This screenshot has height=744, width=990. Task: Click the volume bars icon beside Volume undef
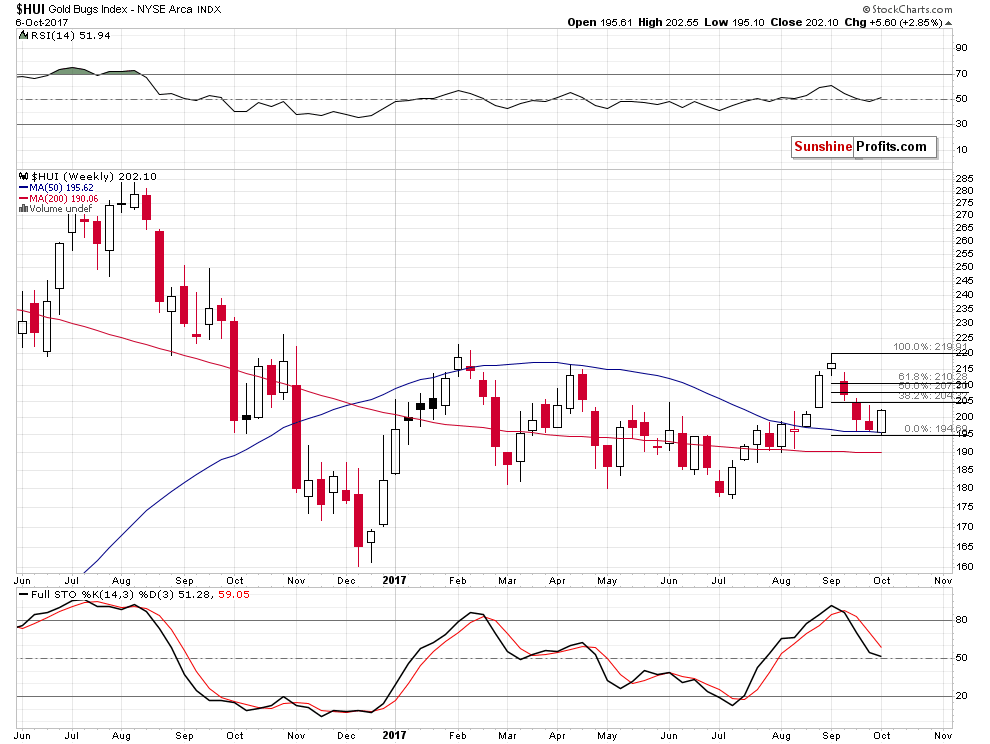coord(23,208)
